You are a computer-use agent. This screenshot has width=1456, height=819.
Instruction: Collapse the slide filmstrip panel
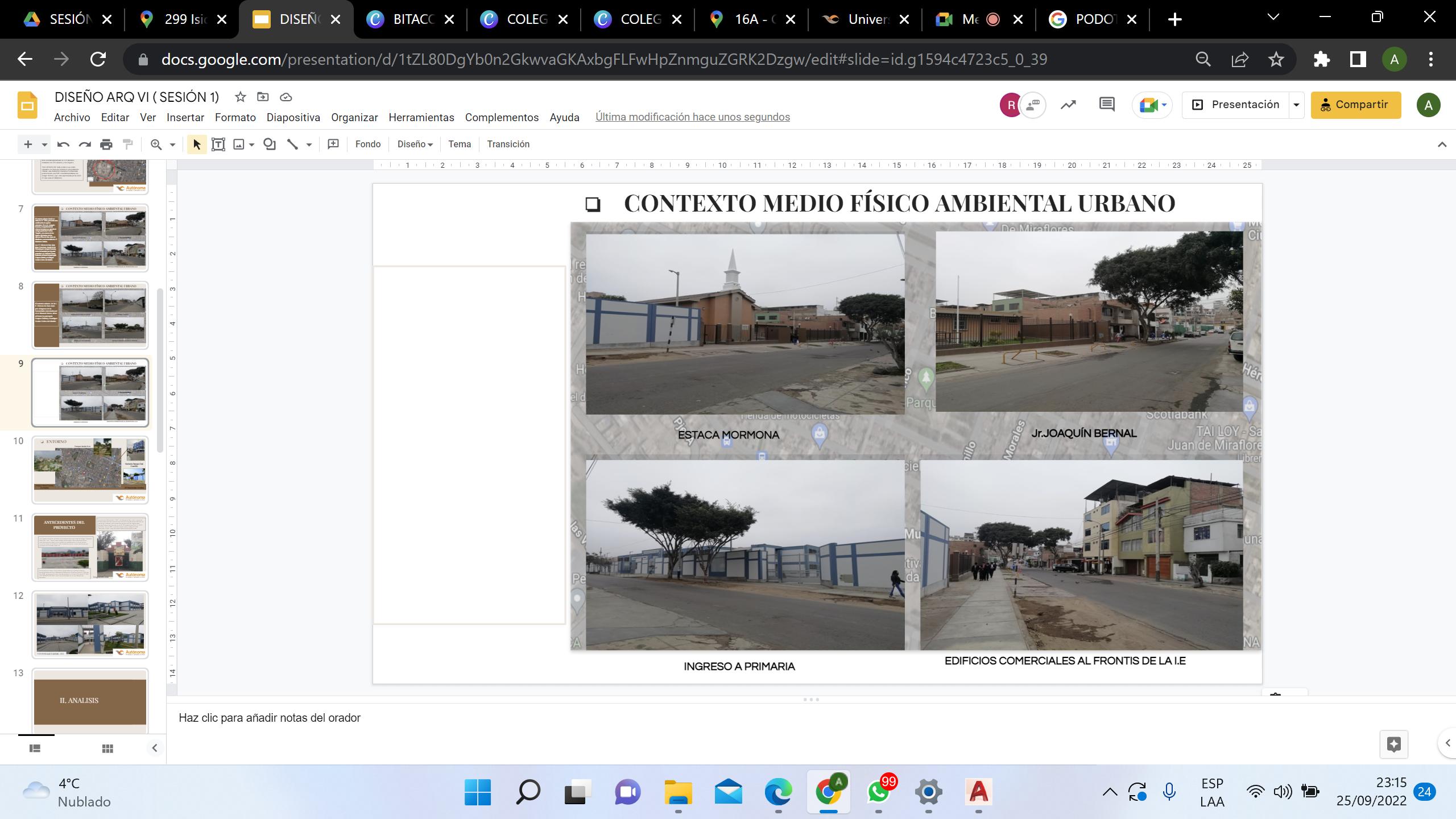(154, 748)
